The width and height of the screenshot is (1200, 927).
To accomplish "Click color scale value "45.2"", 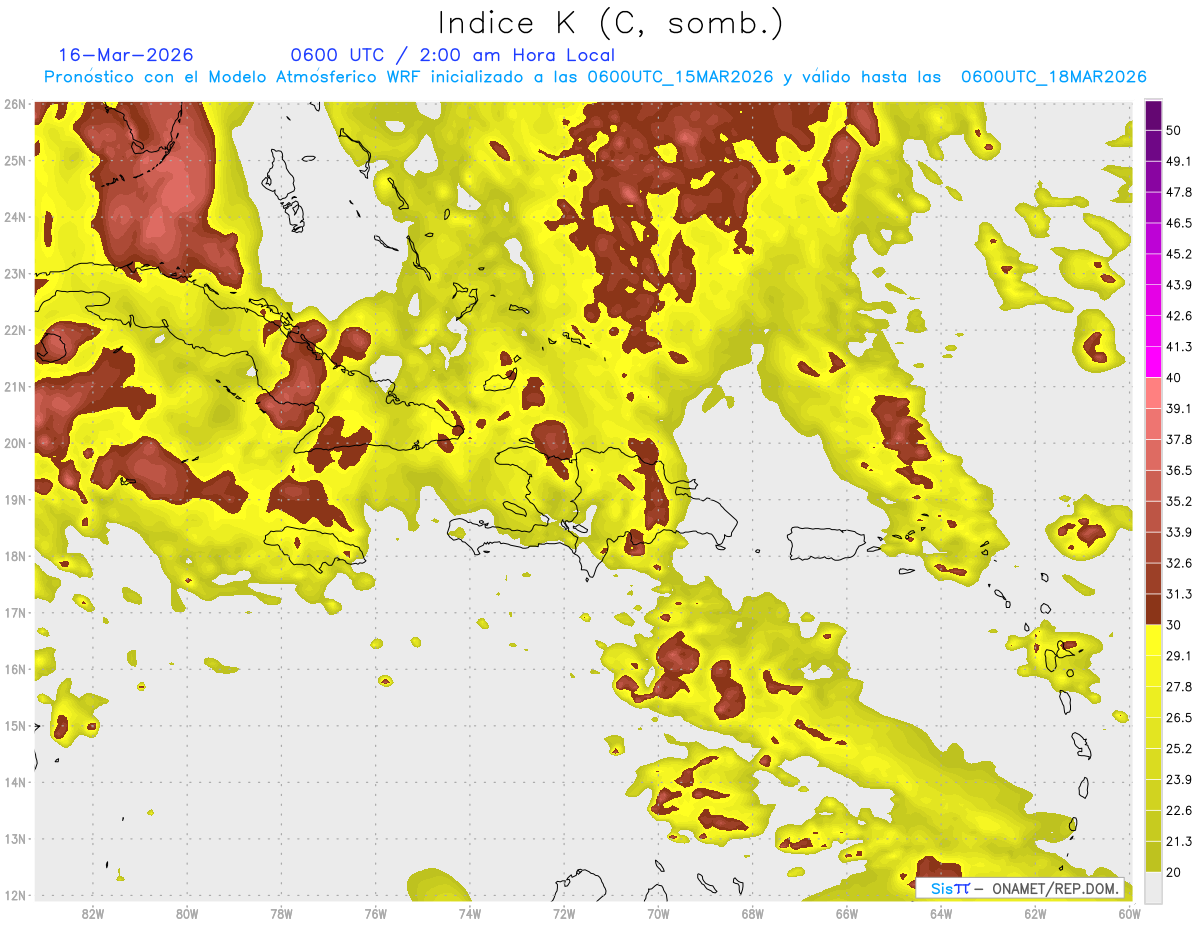I will click(1179, 254).
